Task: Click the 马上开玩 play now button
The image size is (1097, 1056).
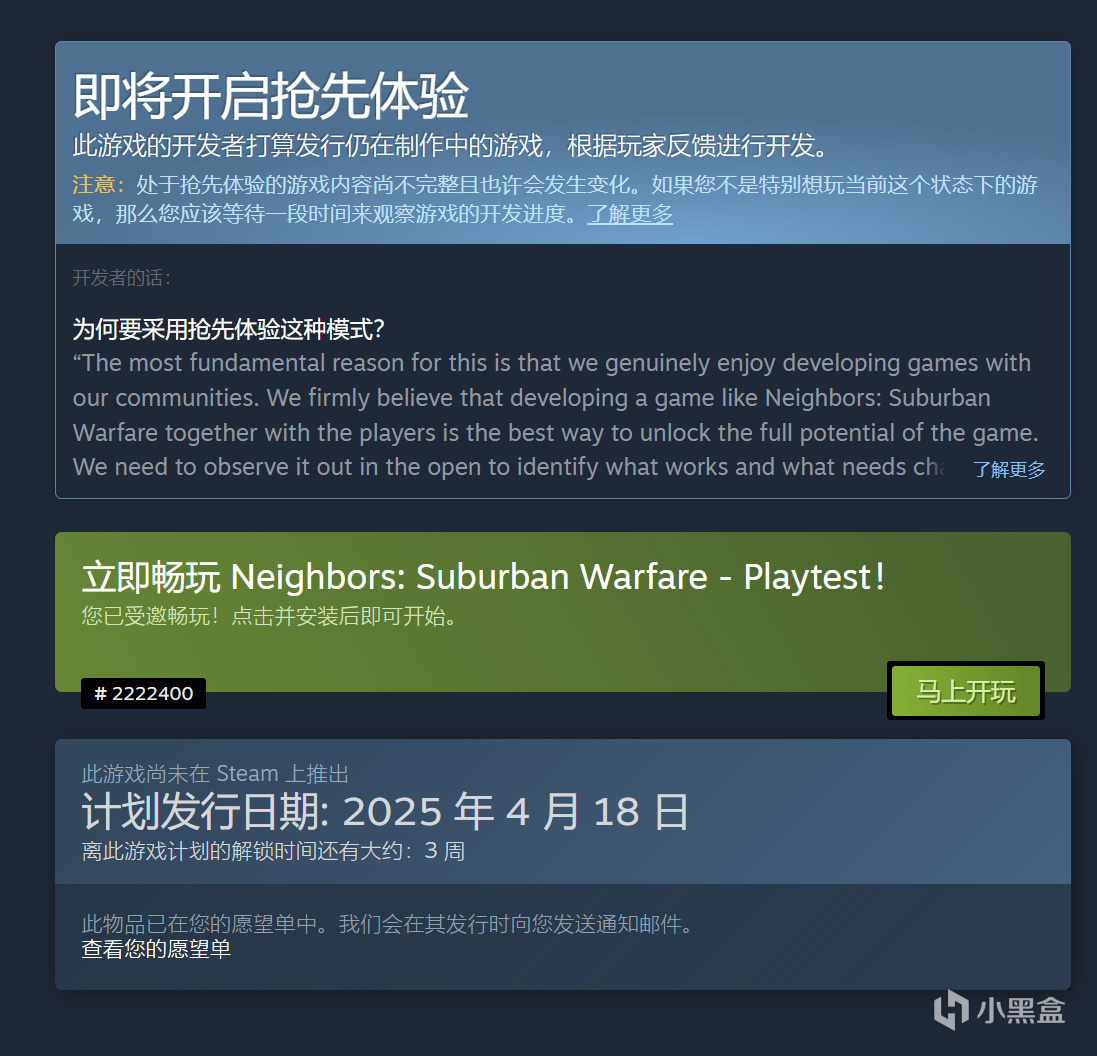Action: tap(965, 691)
